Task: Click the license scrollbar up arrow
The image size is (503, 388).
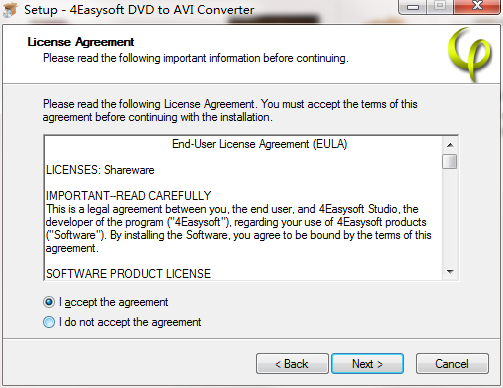Action: tap(450, 145)
